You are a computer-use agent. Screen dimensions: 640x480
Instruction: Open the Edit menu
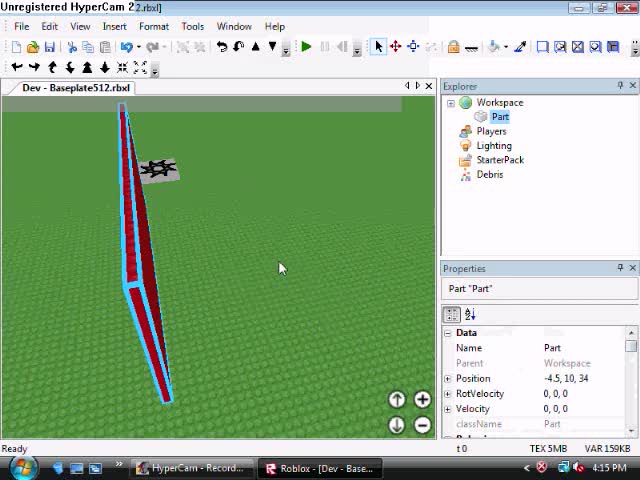coord(49,27)
